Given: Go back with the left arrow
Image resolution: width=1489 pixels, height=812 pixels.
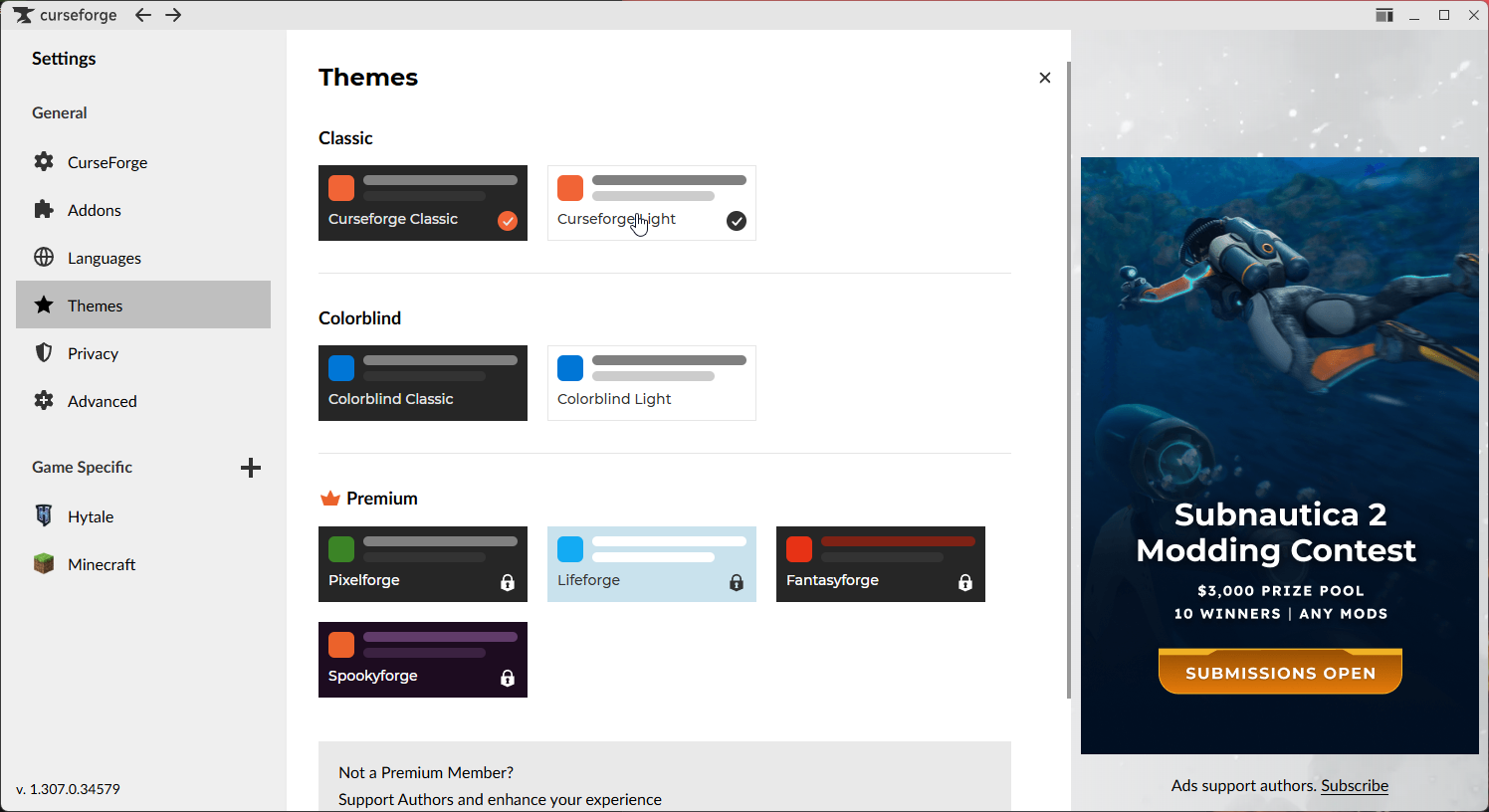Looking at the screenshot, I should click(x=143, y=15).
